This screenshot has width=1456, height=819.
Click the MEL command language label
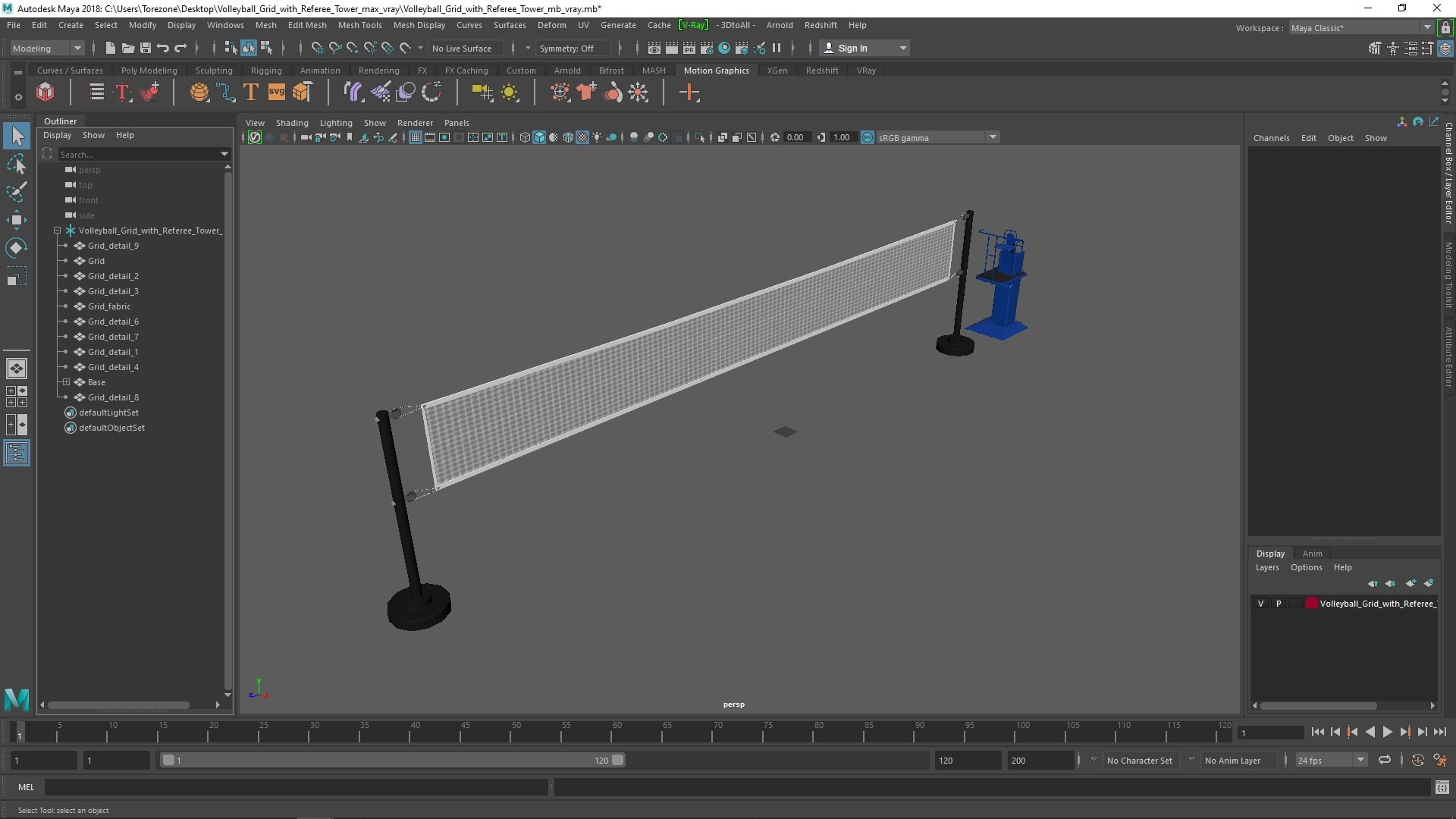pos(27,787)
